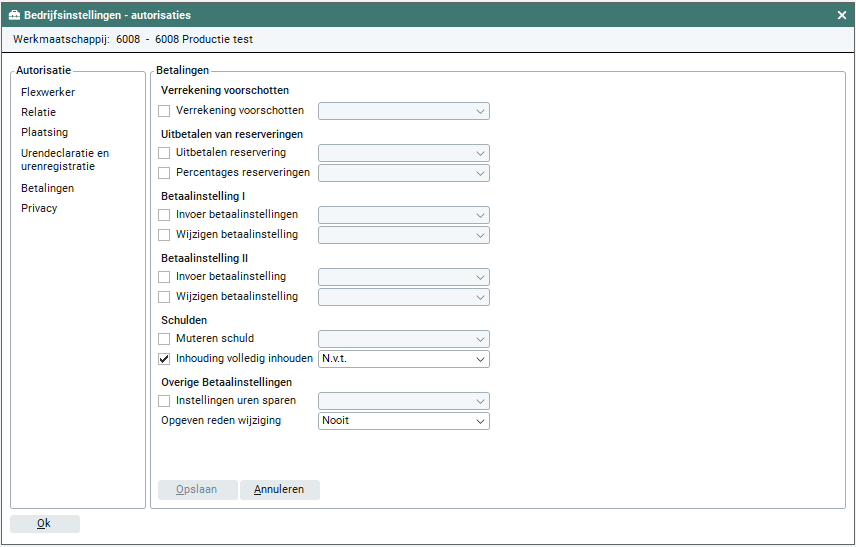Open the Privacy authorization section
The height and width of the screenshot is (547, 856).
click(x=39, y=208)
